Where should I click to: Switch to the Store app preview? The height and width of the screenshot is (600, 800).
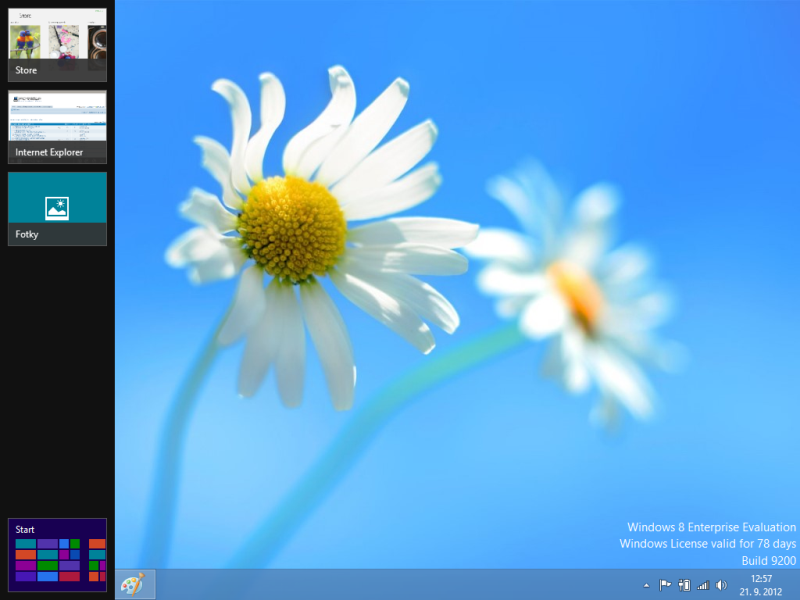[57, 36]
